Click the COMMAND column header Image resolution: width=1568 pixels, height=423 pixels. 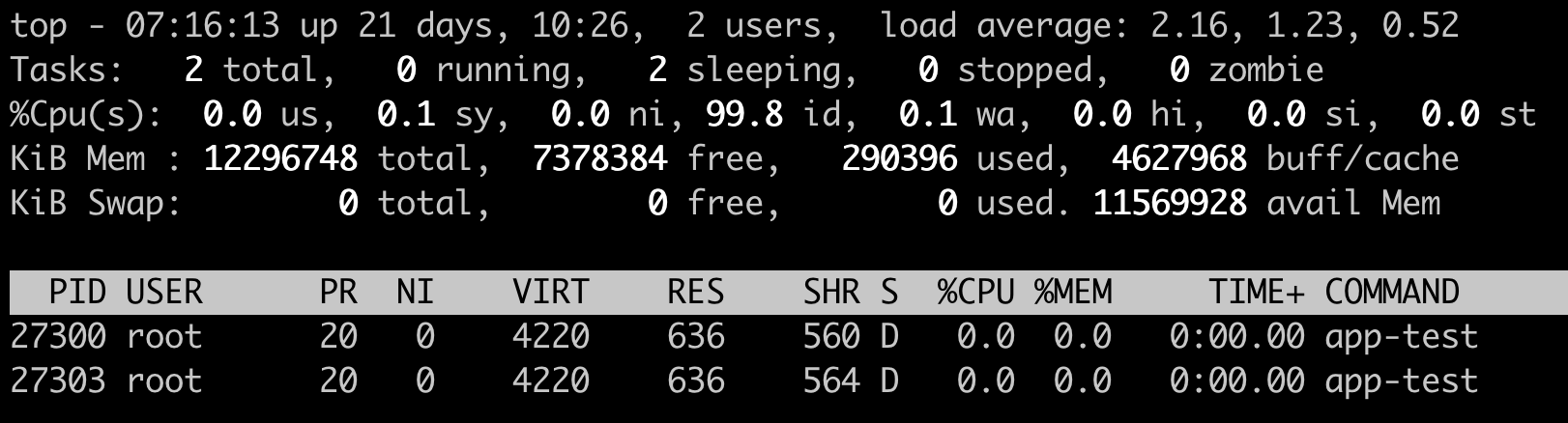(x=1391, y=292)
